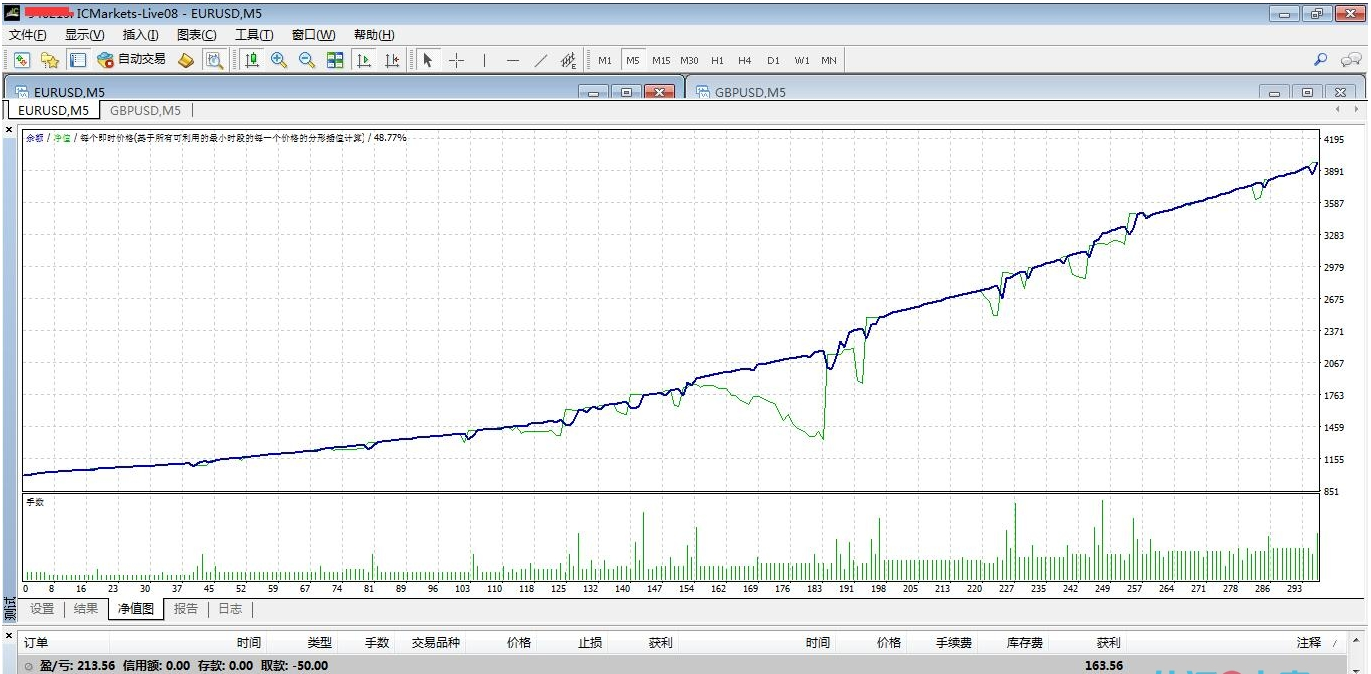Open search with the magnifier icon
Viewport: 1371px width, 674px height.
[x=1320, y=60]
